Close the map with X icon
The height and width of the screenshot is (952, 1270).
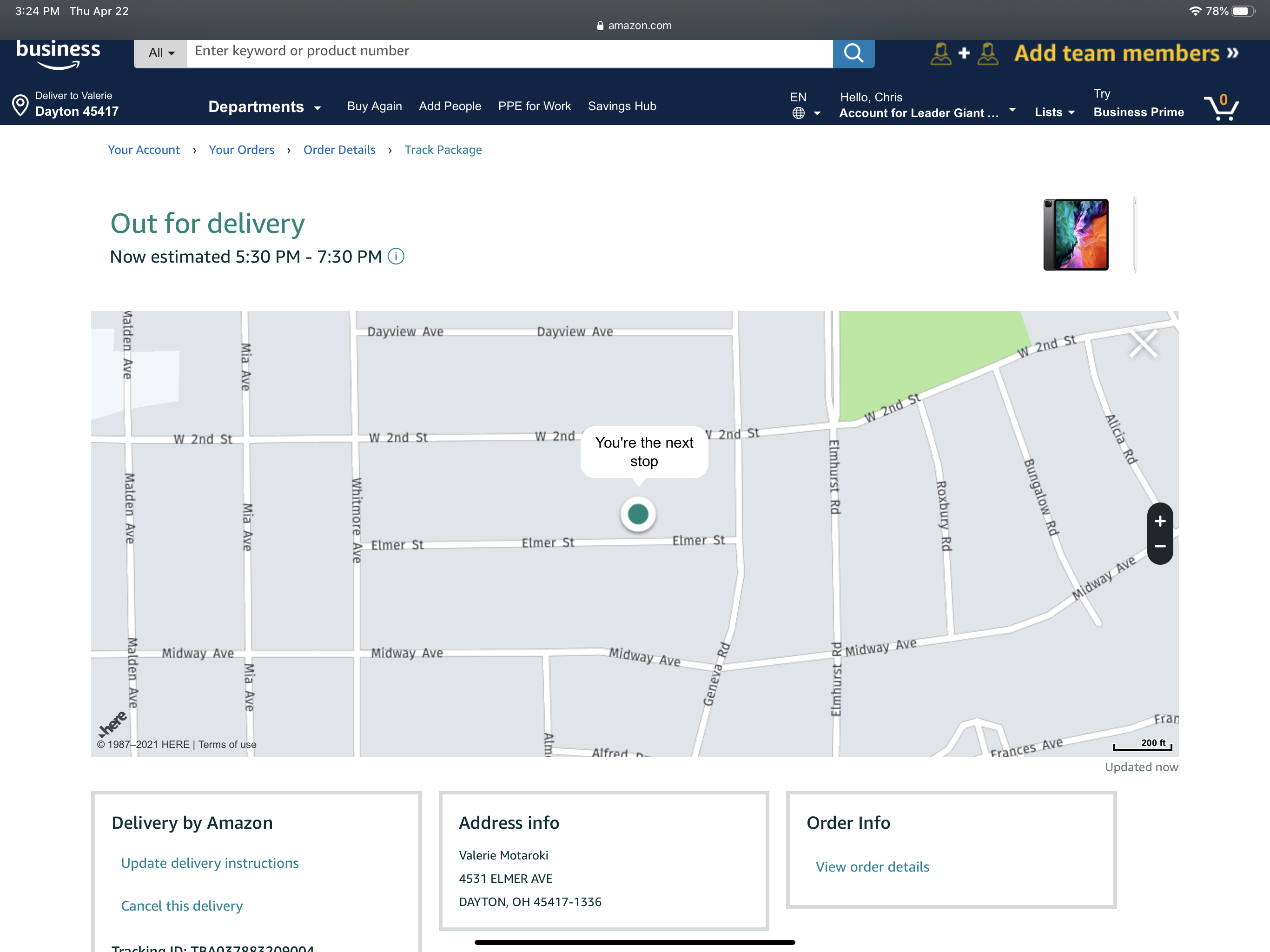point(1143,344)
